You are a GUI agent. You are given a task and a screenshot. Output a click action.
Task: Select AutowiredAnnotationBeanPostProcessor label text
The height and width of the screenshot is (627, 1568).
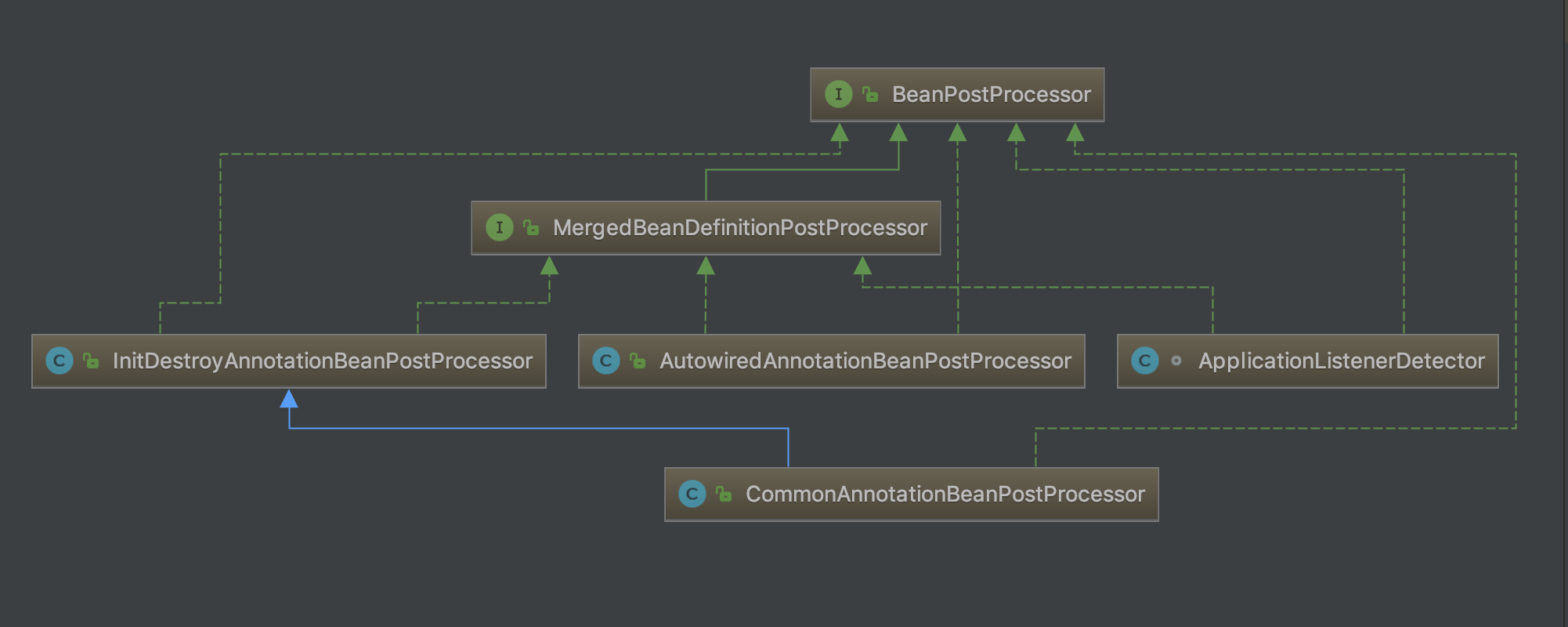(865, 361)
